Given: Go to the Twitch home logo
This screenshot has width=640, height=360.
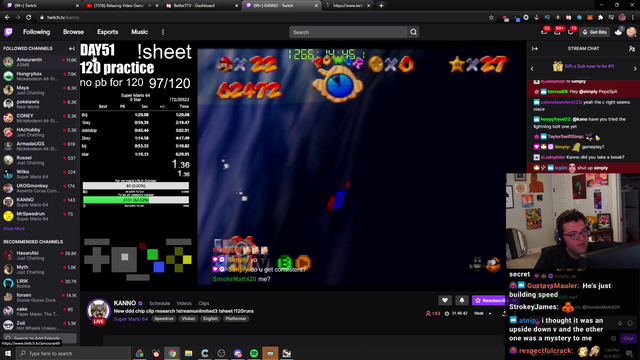Looking at the screenshot, I should pyautogui.click(x=8, y=32).
